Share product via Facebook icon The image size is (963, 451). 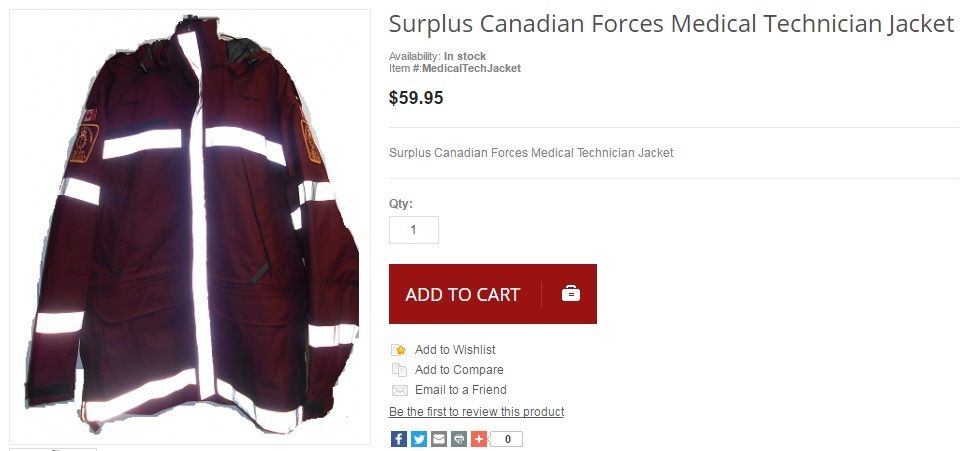(399, 439)
